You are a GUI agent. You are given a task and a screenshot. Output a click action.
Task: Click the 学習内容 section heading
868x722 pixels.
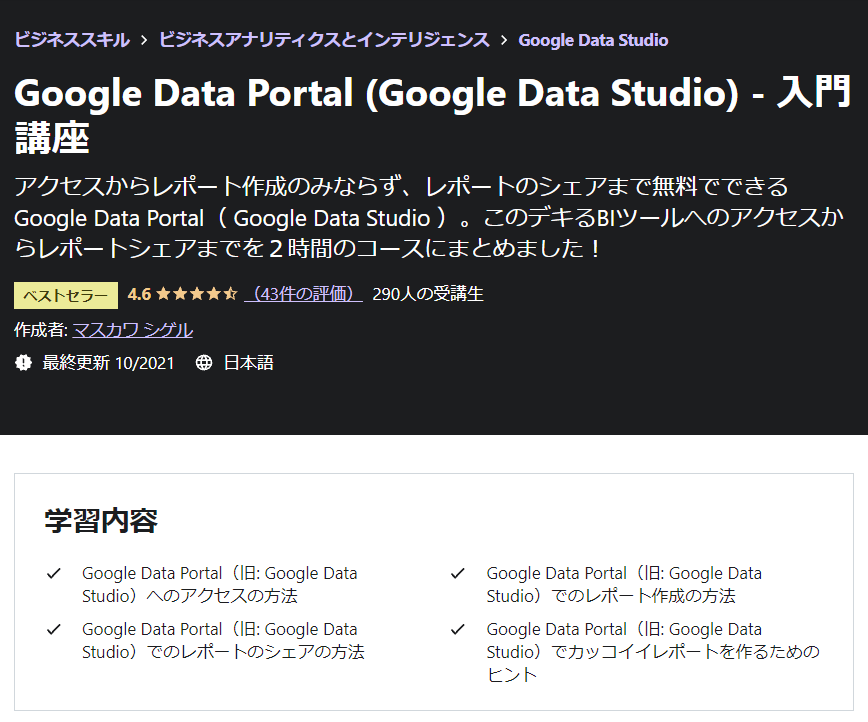pos(101,520)
